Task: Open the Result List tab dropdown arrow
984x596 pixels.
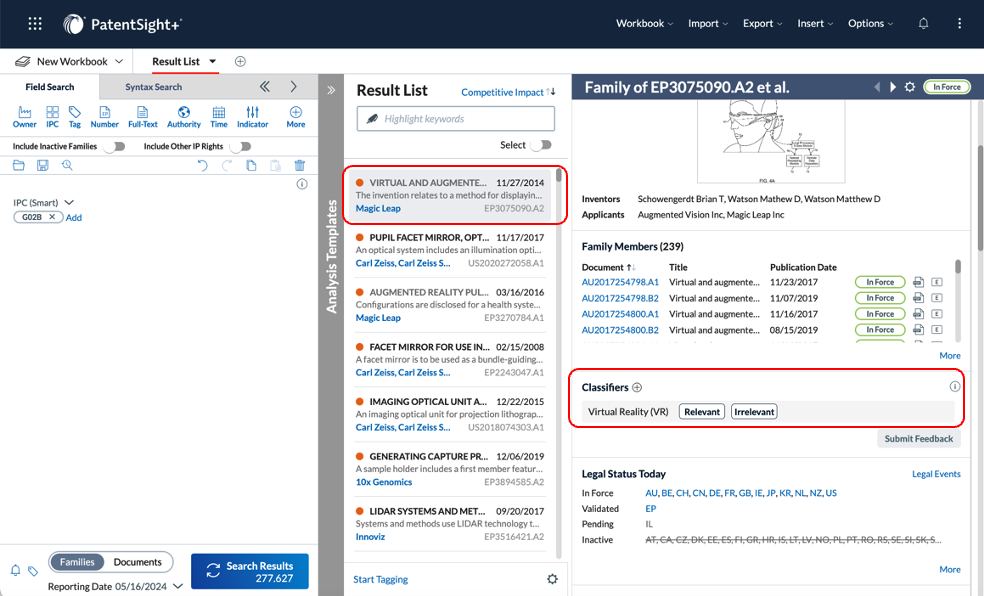Action: click(x=213, y=61)
